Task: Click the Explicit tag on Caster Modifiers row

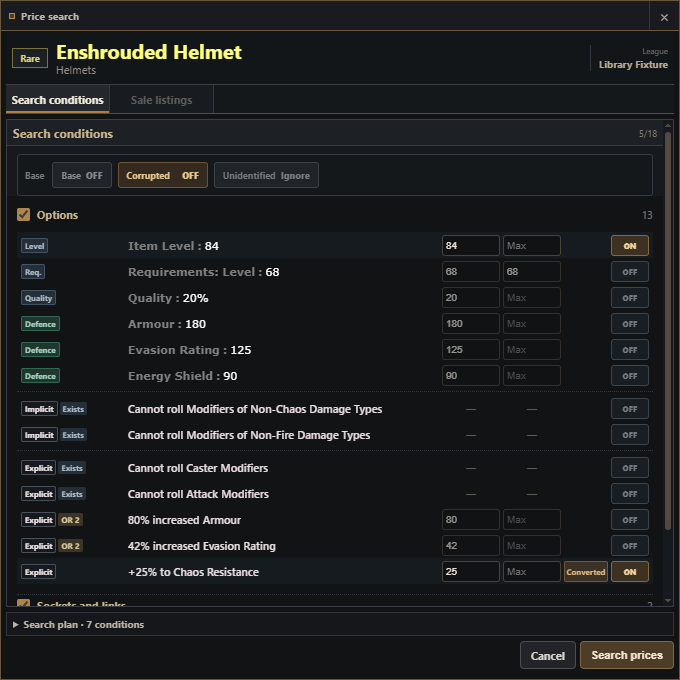Action: click(39, 468)
